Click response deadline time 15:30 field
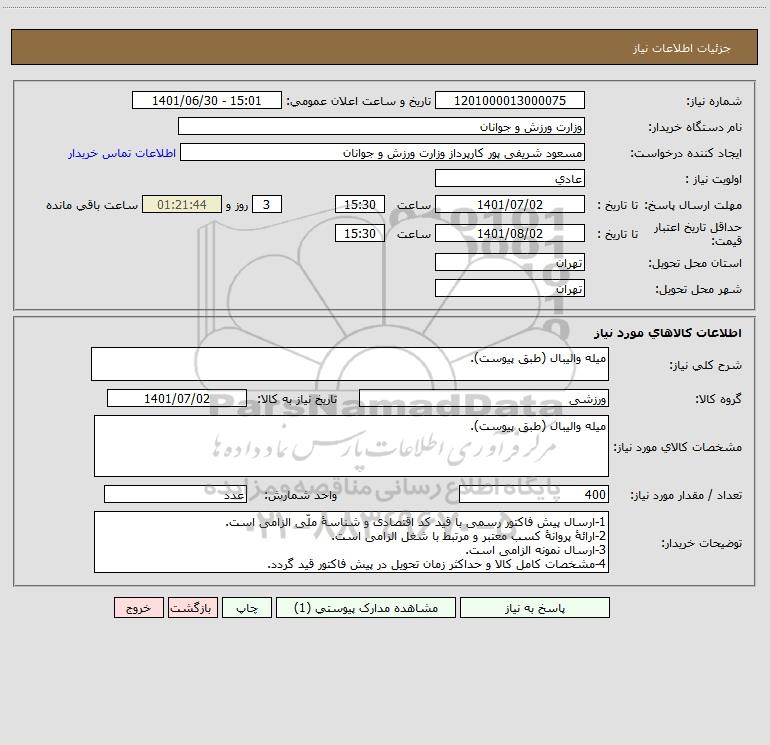This screenshot has height=745, width=770. pyautogui.click(x=360, y=204)
